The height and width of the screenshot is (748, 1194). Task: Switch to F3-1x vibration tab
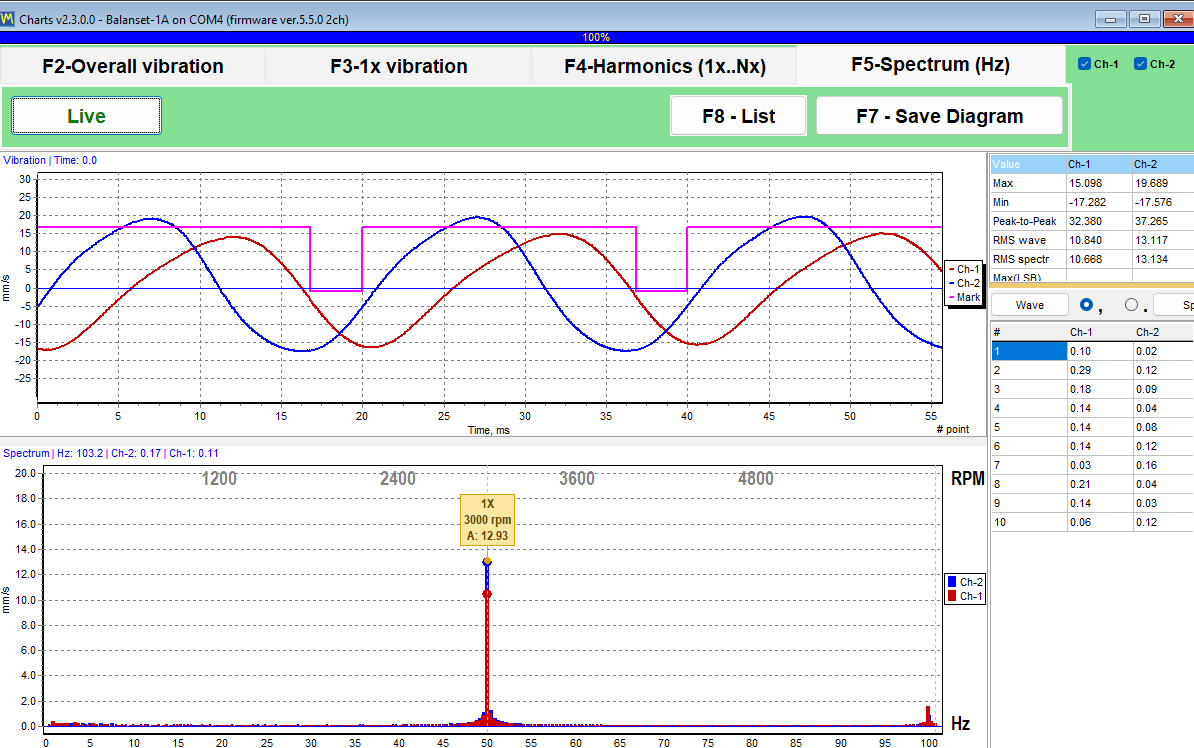[398, 66]
